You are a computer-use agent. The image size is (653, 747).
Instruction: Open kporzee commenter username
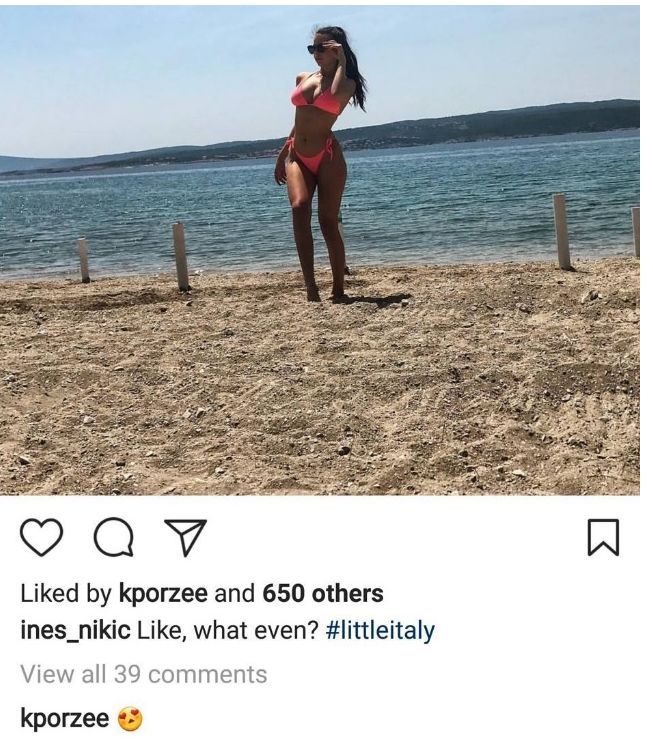[65, 718]
